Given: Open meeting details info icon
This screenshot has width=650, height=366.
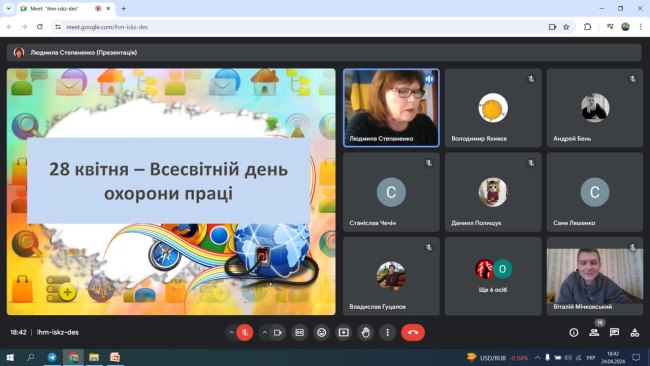Looking at the screenshot, I should pyautogui.click(x=574, y=332).
